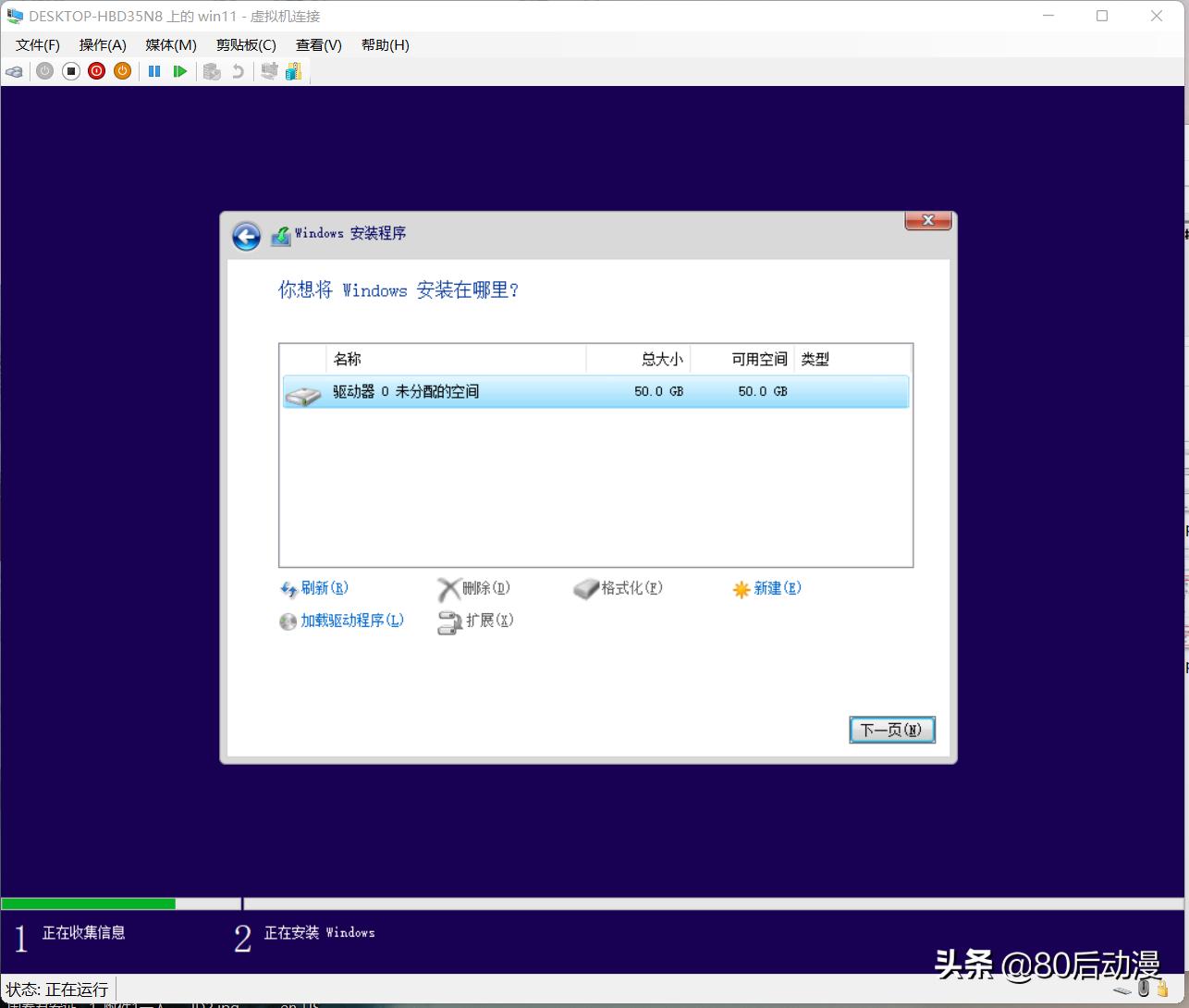The image size is (1189, 1008).
Task: Open the 剪贴板(C) menu
Action: (245, 44)
